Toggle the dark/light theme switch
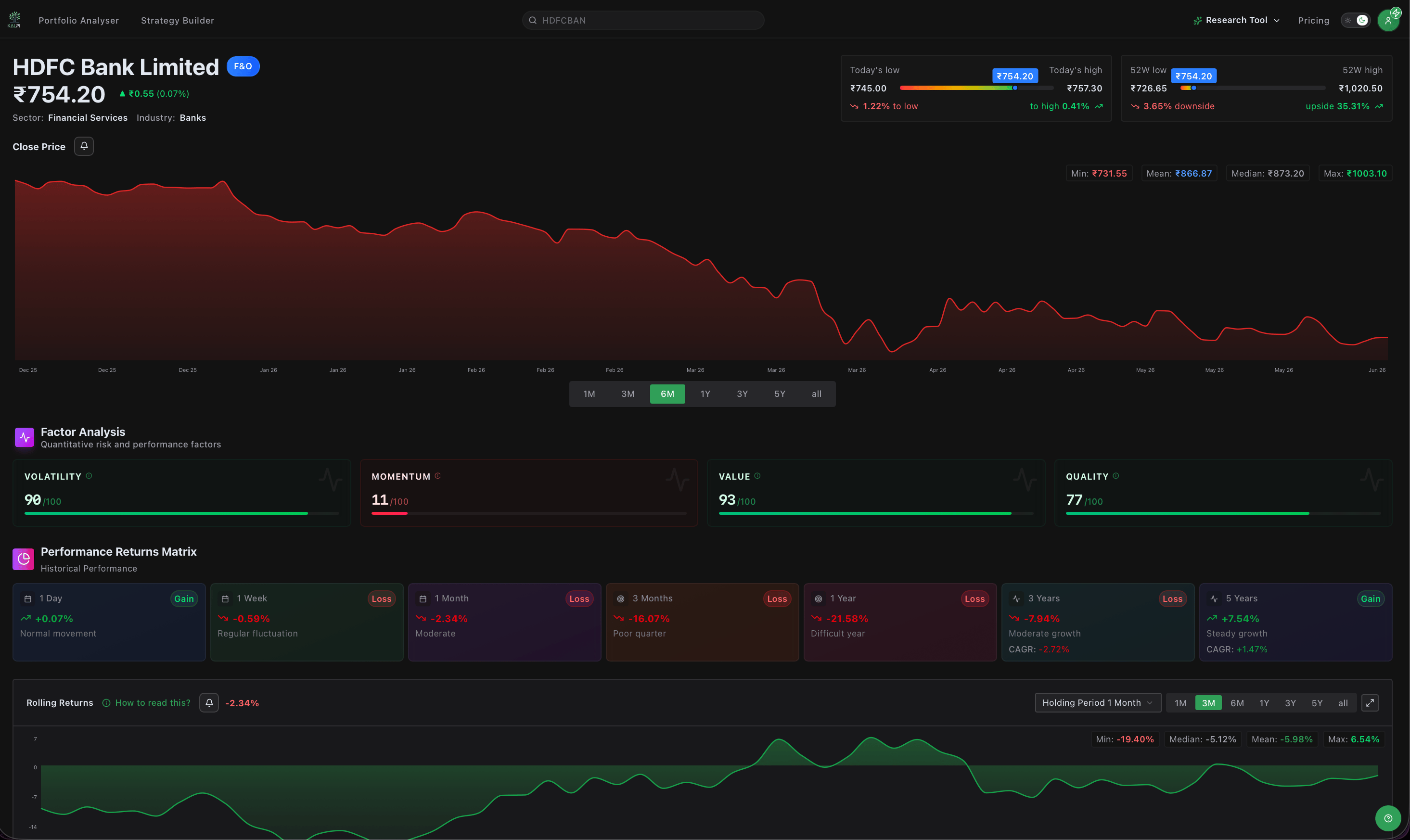Image resolution: width=1410 pixels, height=840 pixels. tap(1355, 20)
